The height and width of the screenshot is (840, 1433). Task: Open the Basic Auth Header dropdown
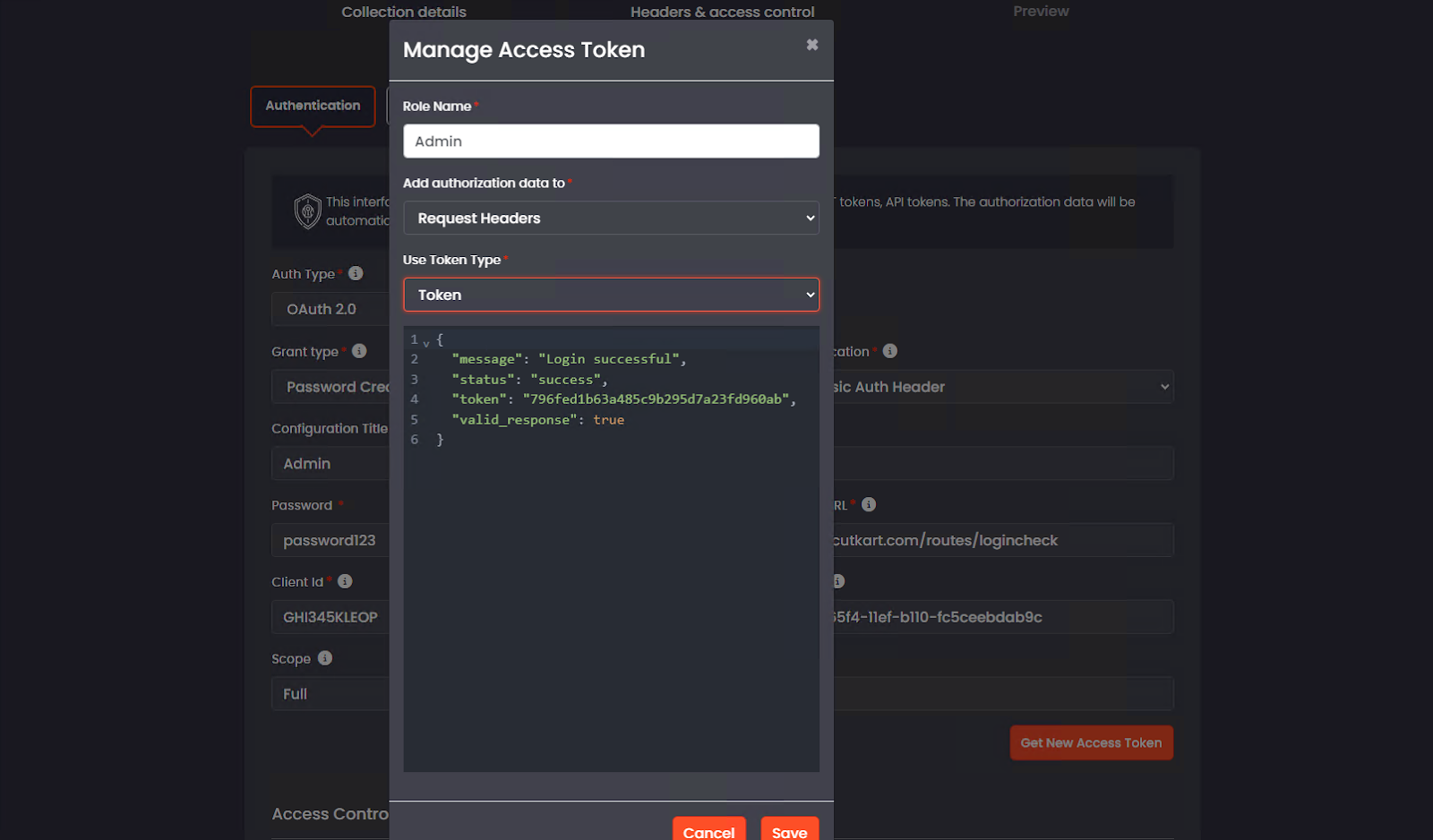[1003, 387]
